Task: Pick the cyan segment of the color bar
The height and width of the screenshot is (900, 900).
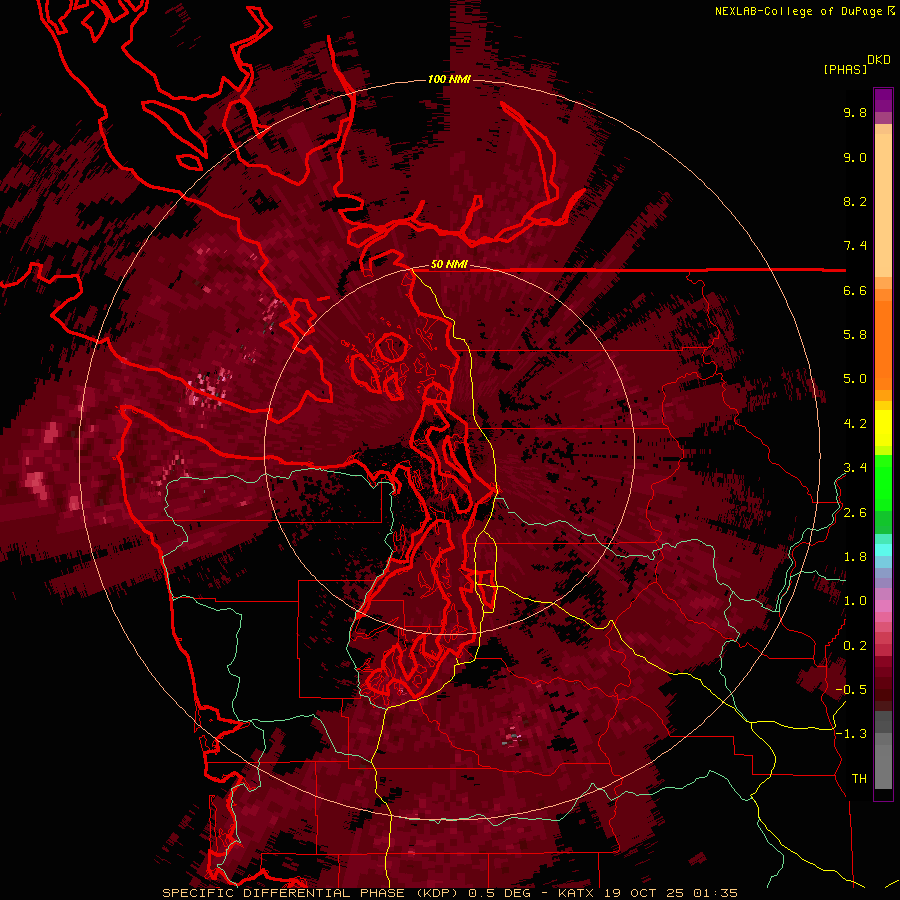Action: coord(883,550)
